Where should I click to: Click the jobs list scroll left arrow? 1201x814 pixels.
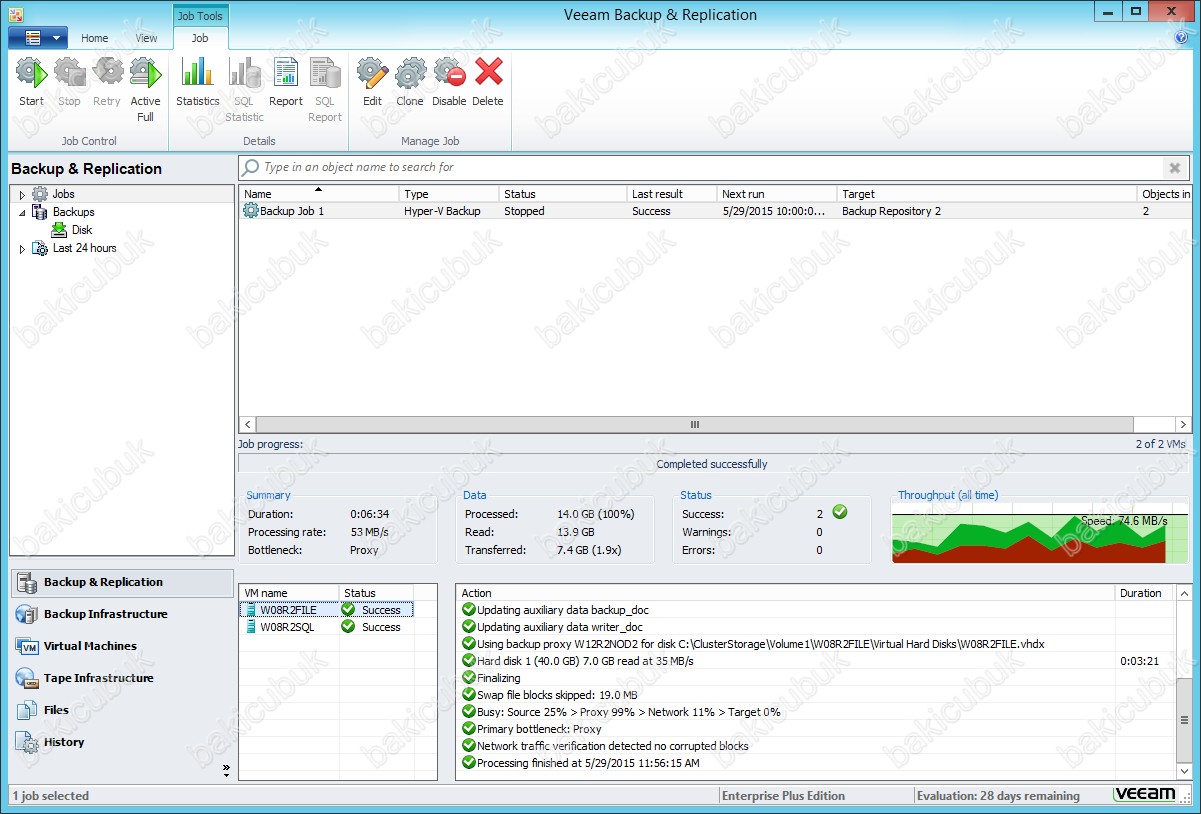pyautogui.click(x=246, y=424)
